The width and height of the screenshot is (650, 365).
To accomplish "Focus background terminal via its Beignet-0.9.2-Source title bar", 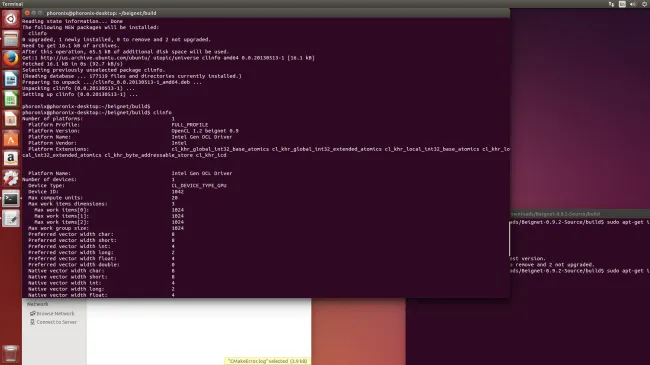I will pos(580,214).
